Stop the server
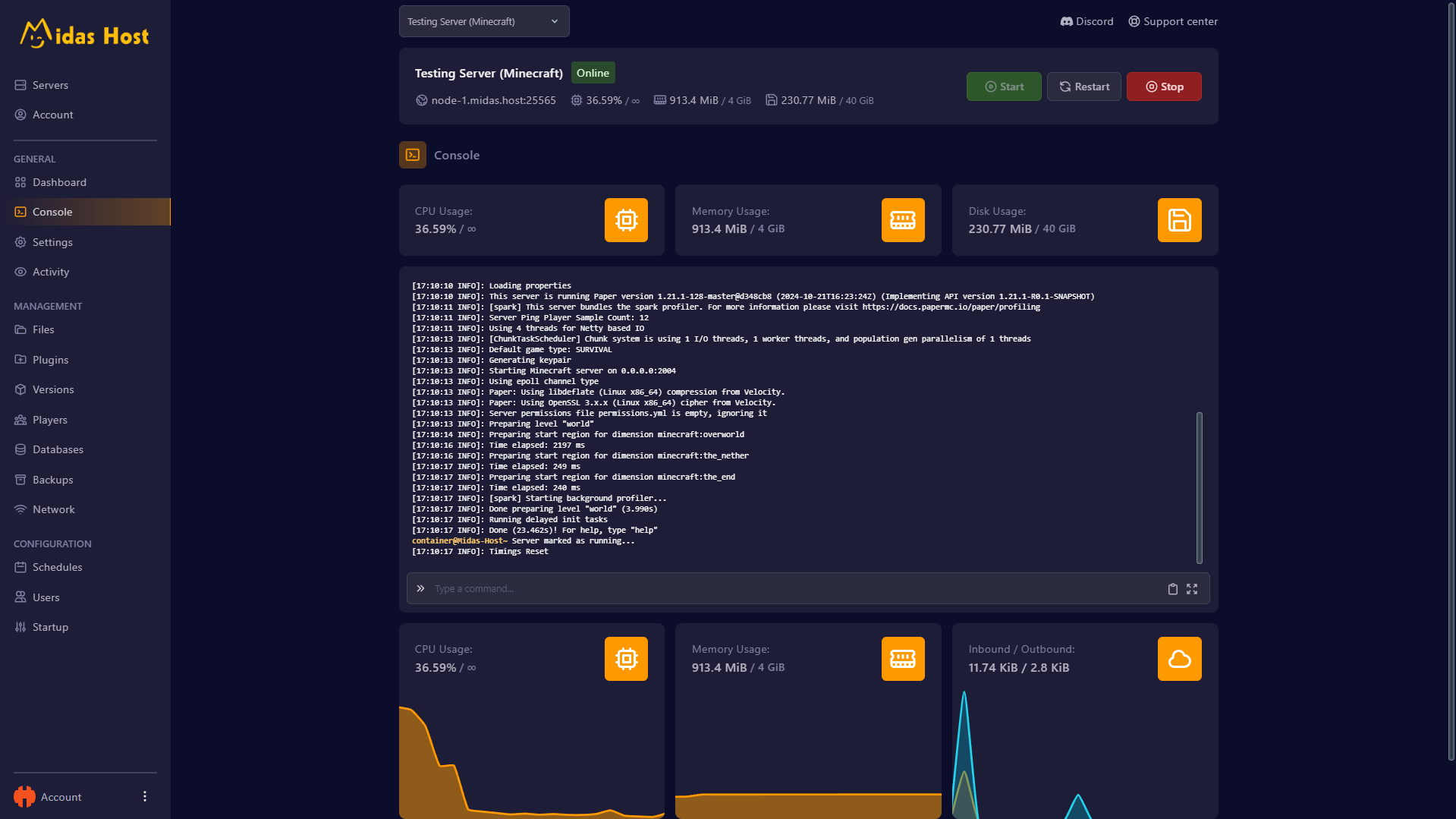This screenshot has height=819, width=1456. 1164,87
